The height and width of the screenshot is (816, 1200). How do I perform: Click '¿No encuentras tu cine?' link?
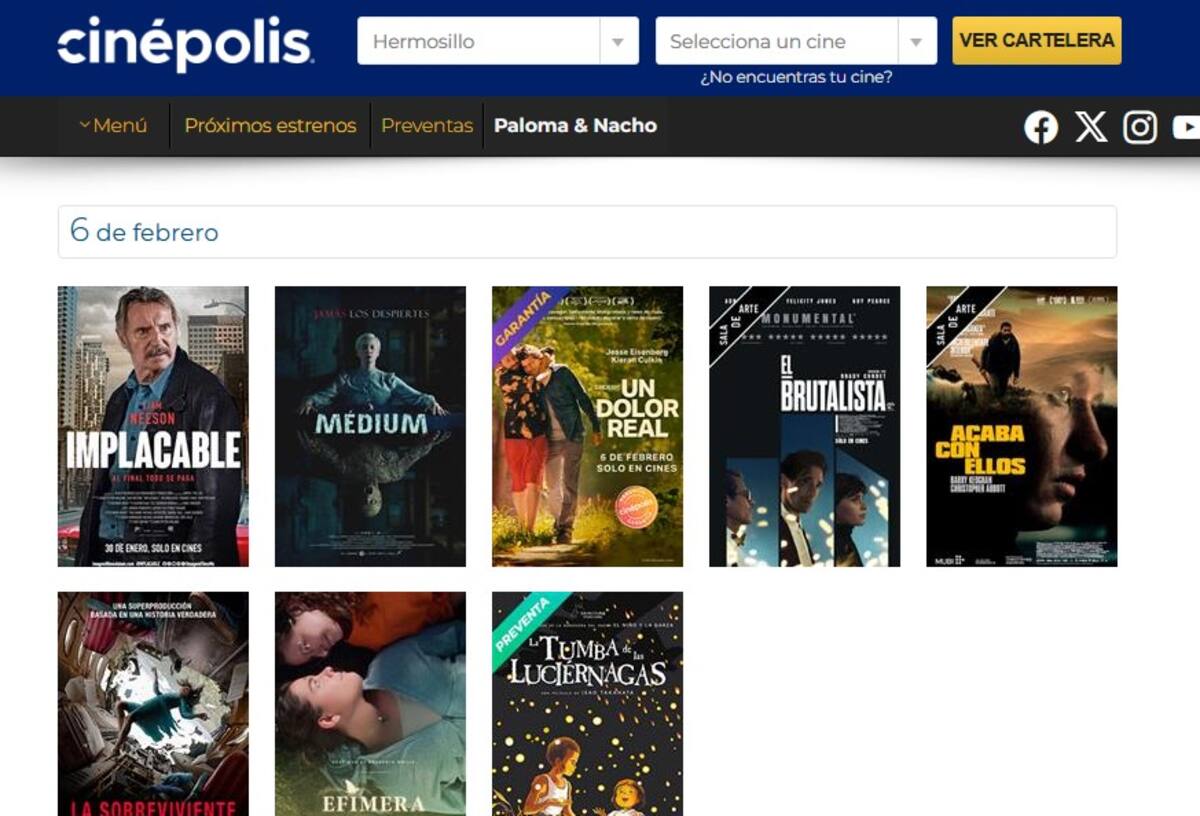point(796,77)
